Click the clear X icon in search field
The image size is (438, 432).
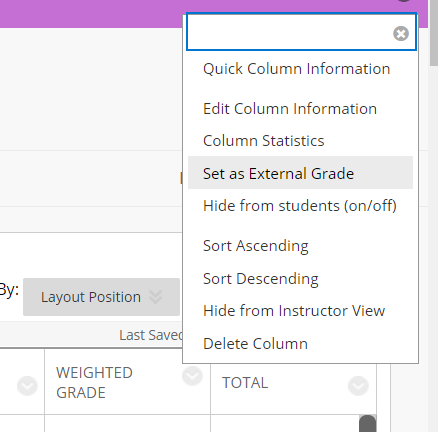pos(401,33)
